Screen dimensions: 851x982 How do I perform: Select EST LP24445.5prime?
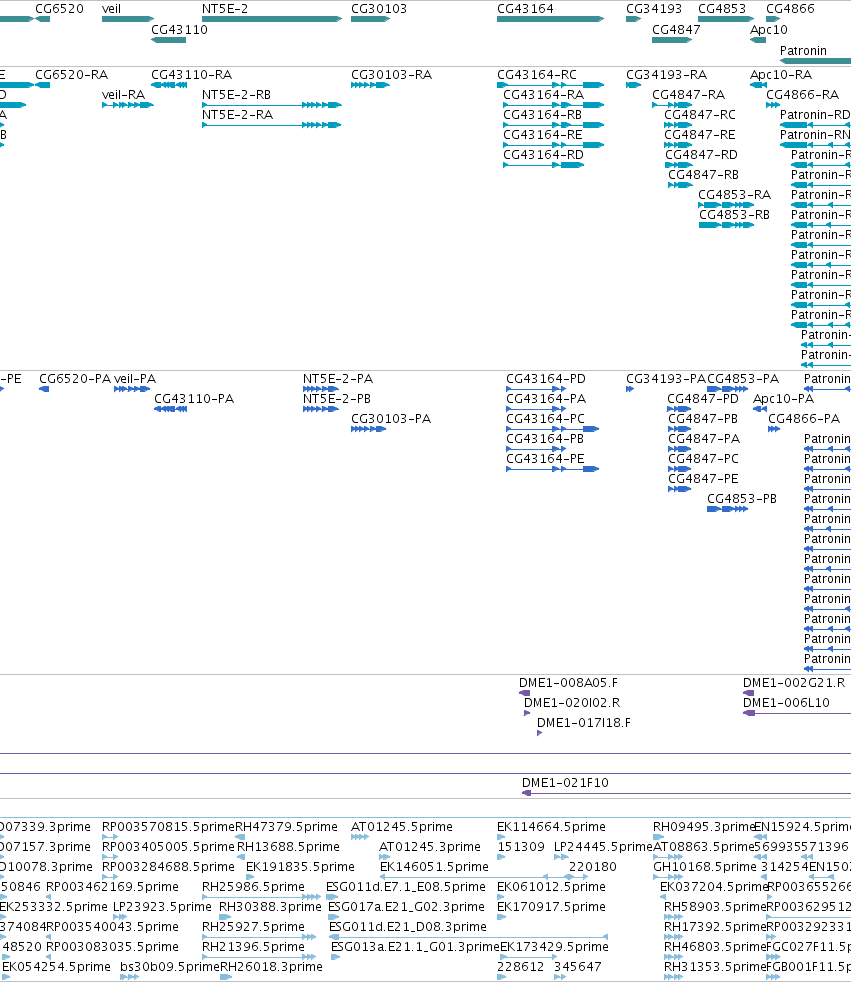point(562,857)
